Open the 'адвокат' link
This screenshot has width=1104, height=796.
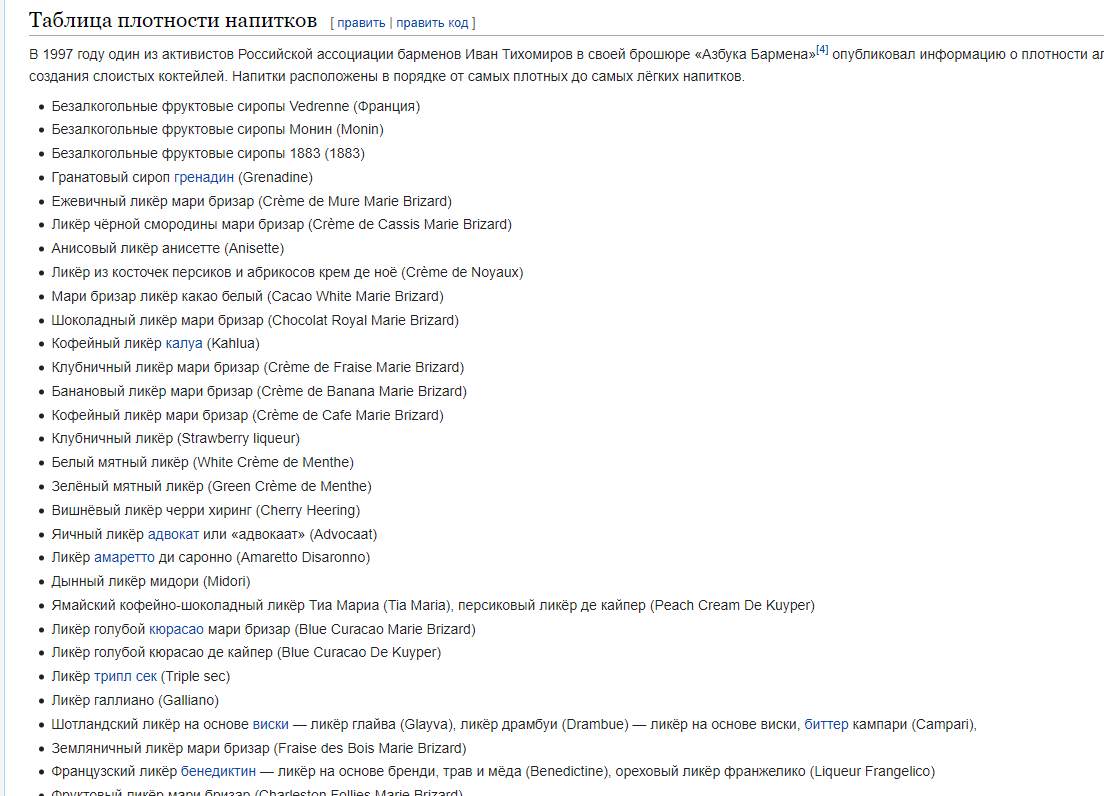pos(173,534)
